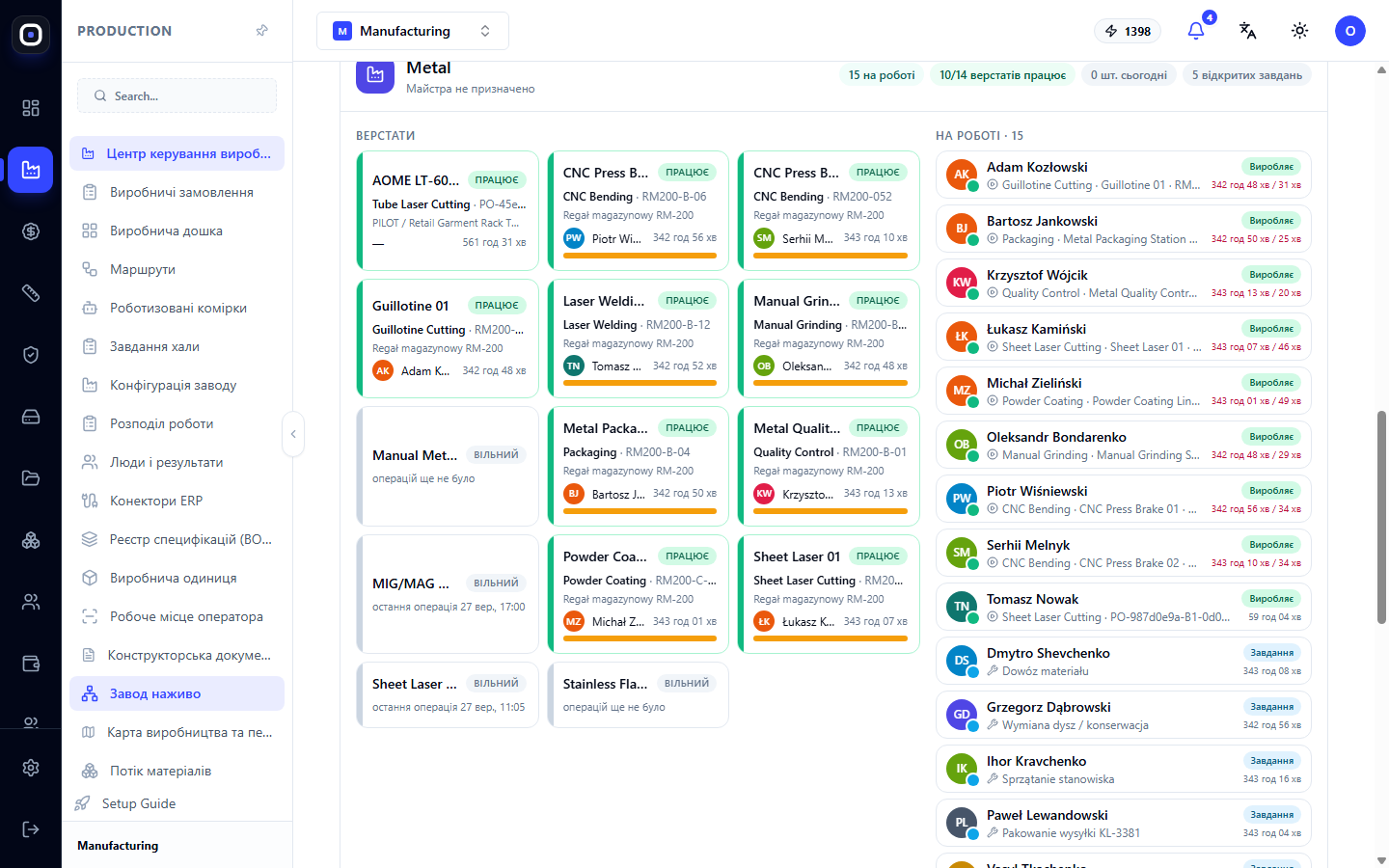
Task: Open the settings gear in left rail
Action: [31, 768]
